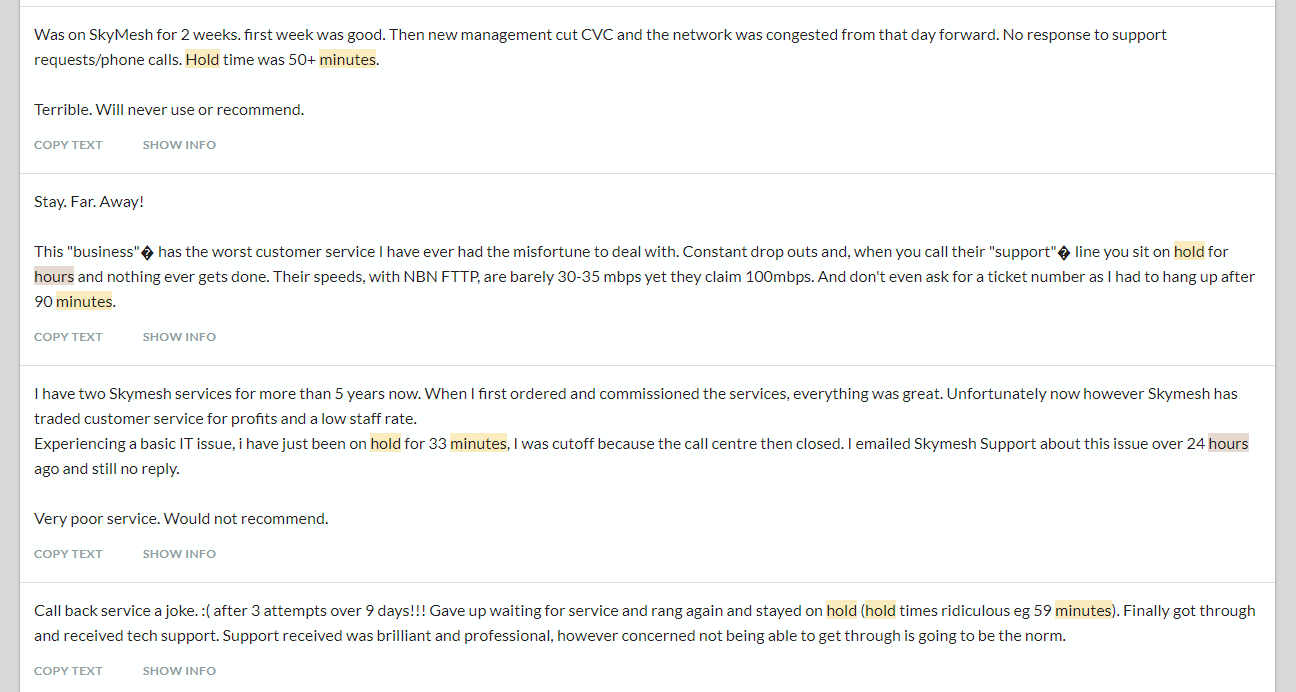Select highlighted "hold" after "stayed on"

tap(841, 611)
